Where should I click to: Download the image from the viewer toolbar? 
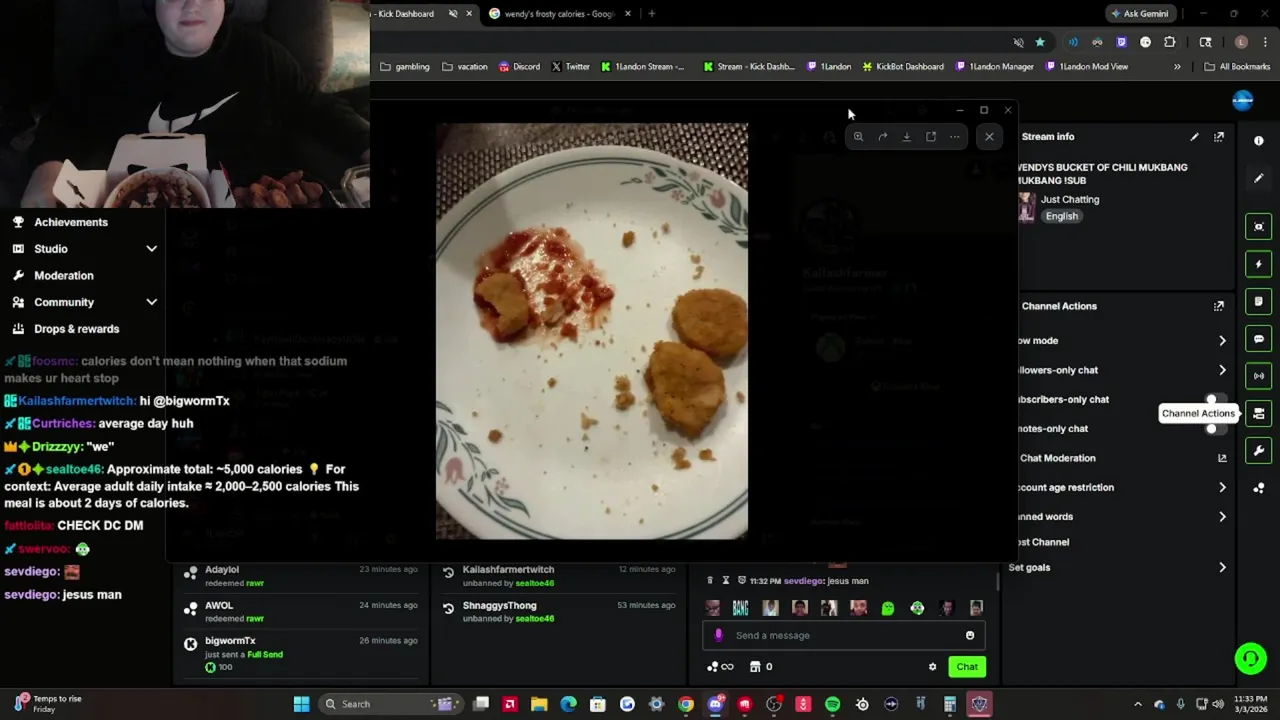pos(906,137)
